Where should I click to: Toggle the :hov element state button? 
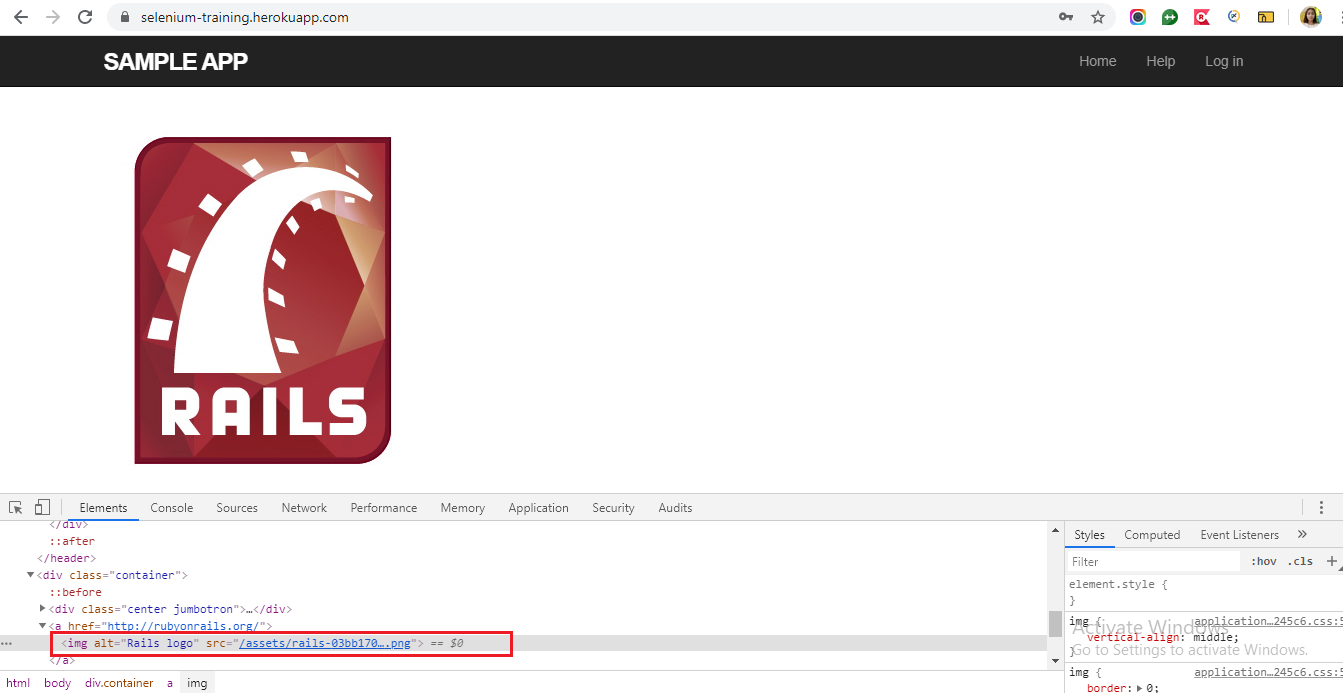coord(1264,562)
